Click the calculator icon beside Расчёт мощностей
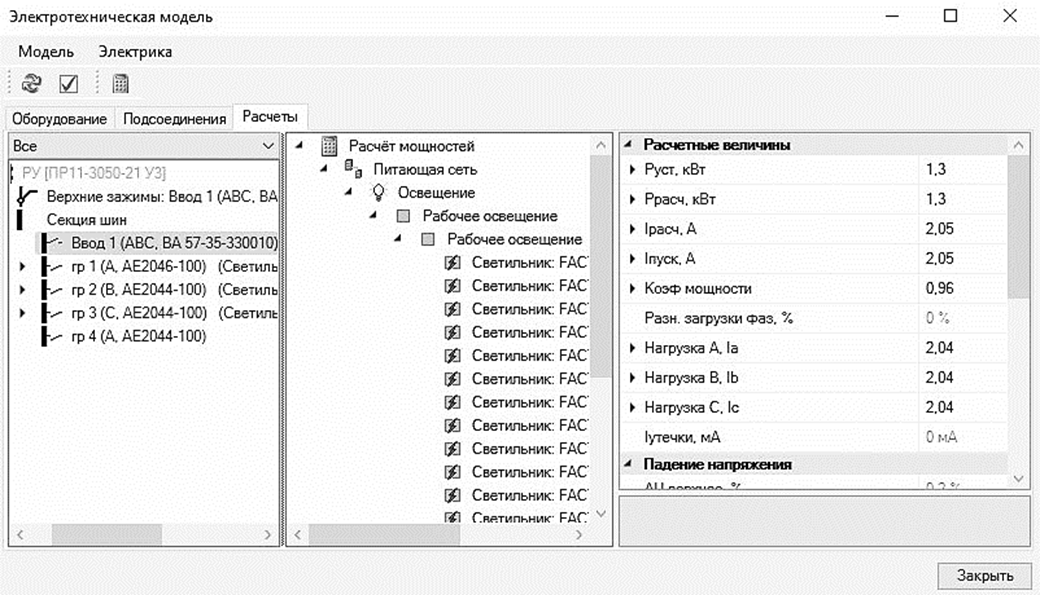Screen dimensions: 1040x595 tap(329, 147)
